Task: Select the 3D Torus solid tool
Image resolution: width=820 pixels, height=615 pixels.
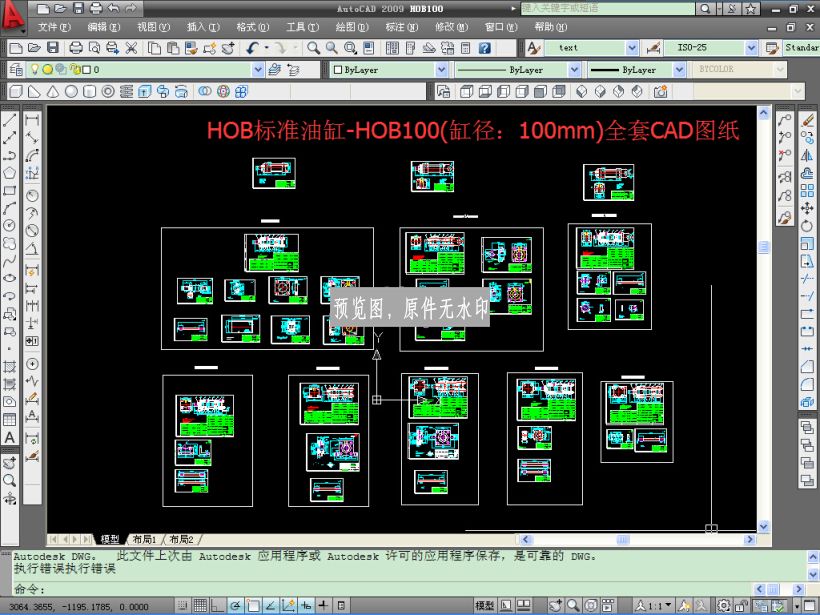Action: pos(108,92)
